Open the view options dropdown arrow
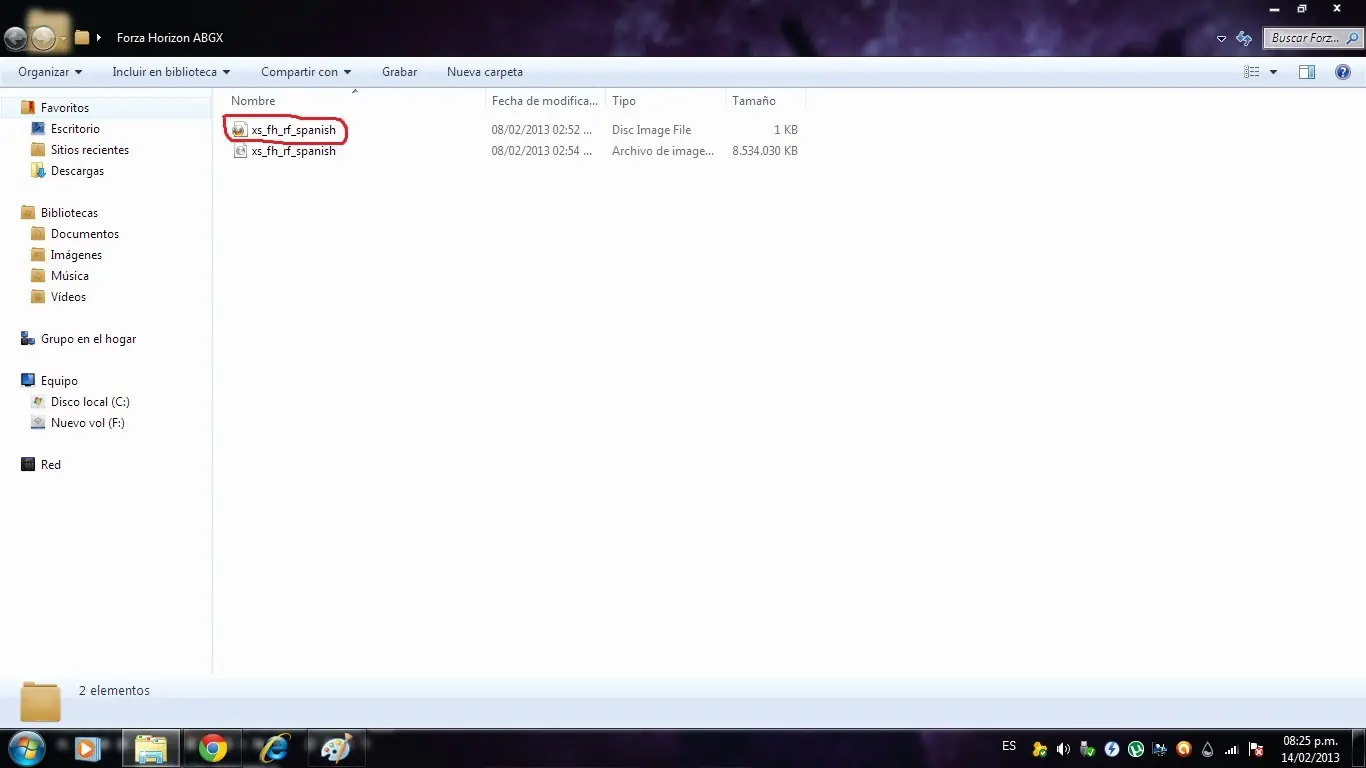The height and width of the screenshot is (768, 1366). [x=1273, y=72]
